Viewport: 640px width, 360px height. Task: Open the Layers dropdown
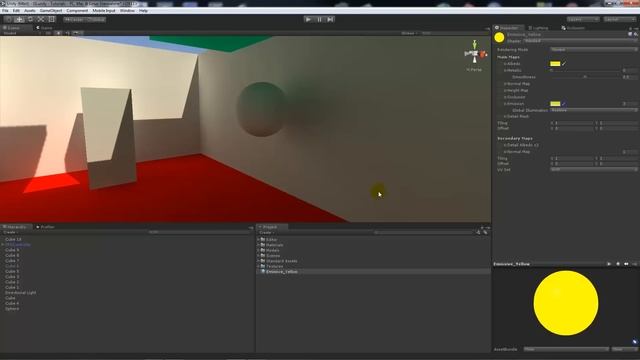point(583,19)
